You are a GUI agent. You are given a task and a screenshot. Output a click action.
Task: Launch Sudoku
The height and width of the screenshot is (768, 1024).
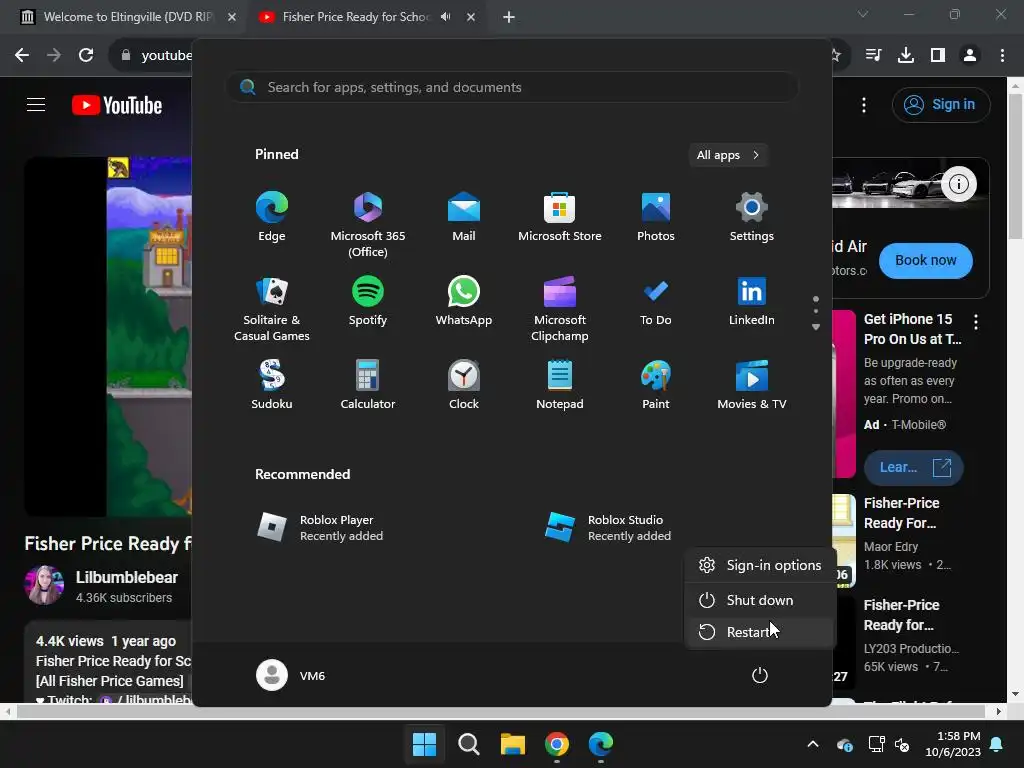point(272,385)
